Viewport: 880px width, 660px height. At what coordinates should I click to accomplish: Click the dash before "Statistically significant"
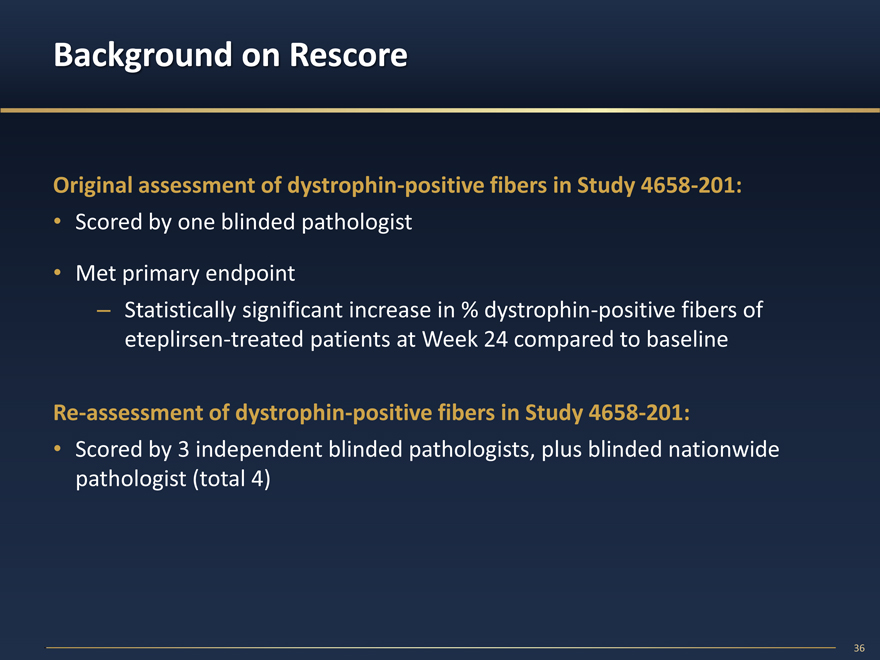coord(105,310)
